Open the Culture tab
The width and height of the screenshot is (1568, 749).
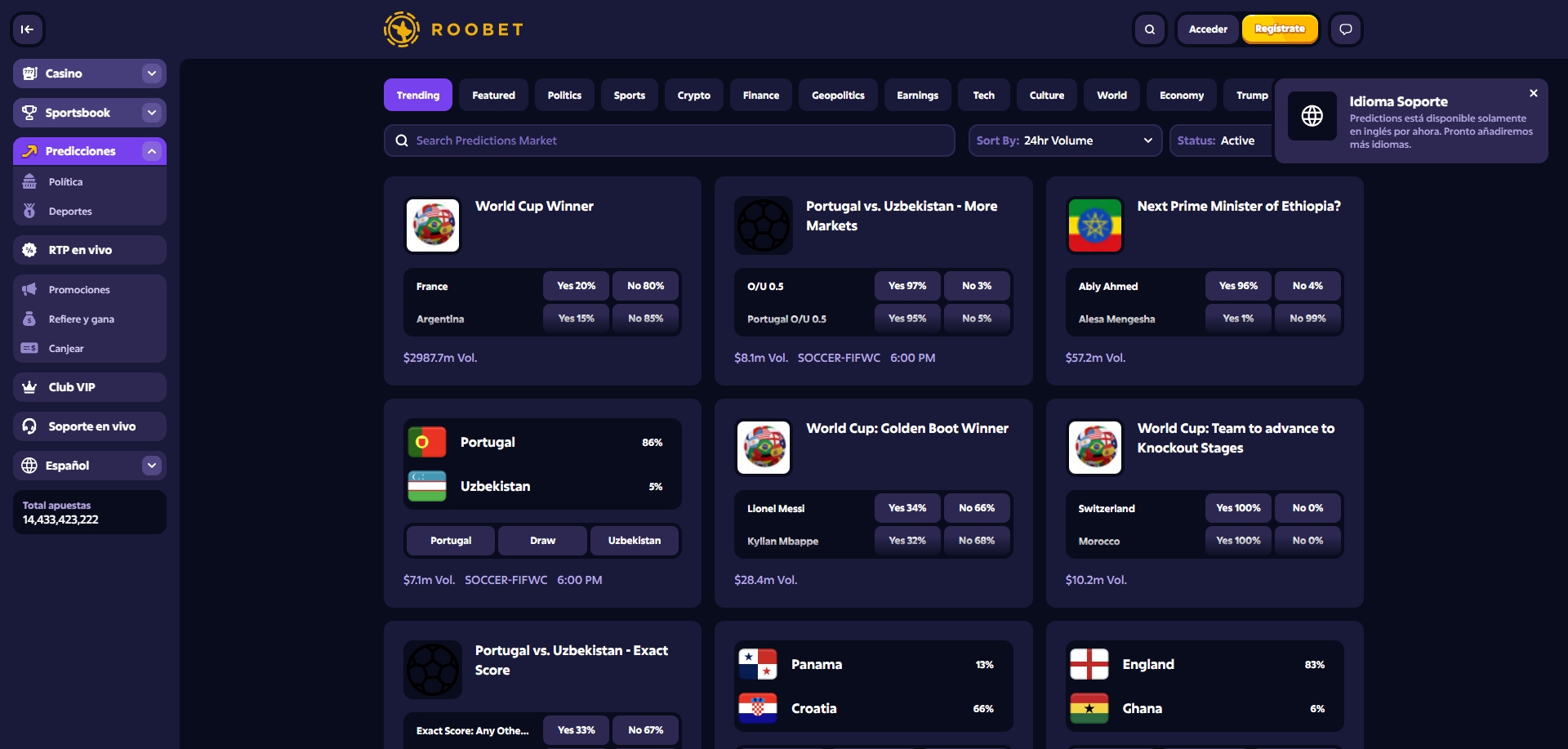(x=1047, y=95)
